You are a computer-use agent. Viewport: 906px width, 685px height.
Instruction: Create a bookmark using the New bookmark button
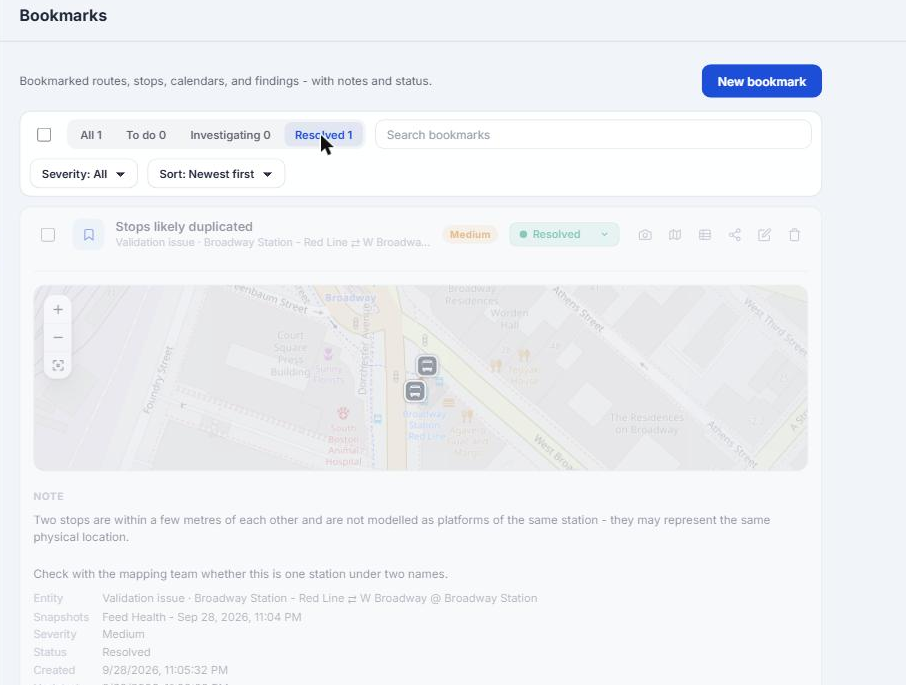[x=762, y=81]
